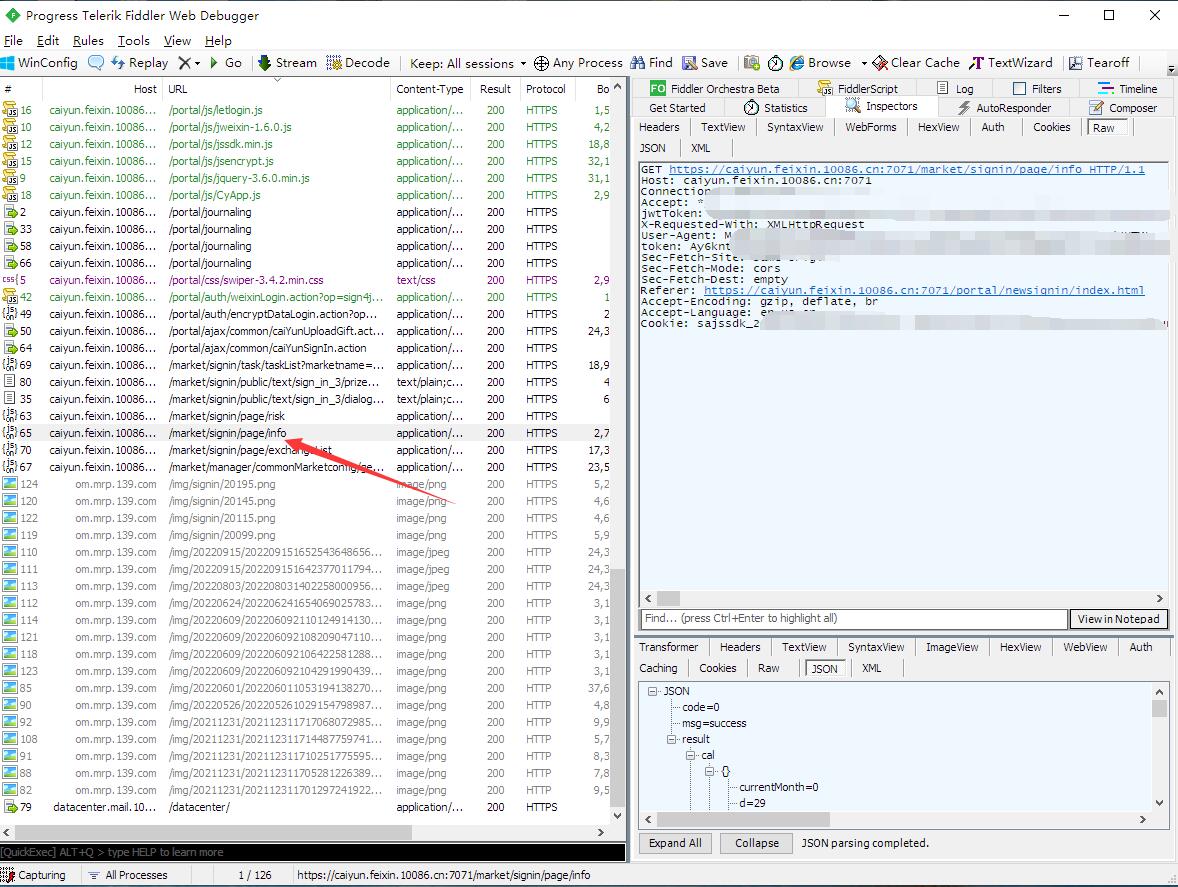Open the Log tab
Image resolution: width=1178 pixels, height=887 pixels.
tap(955, 89)
